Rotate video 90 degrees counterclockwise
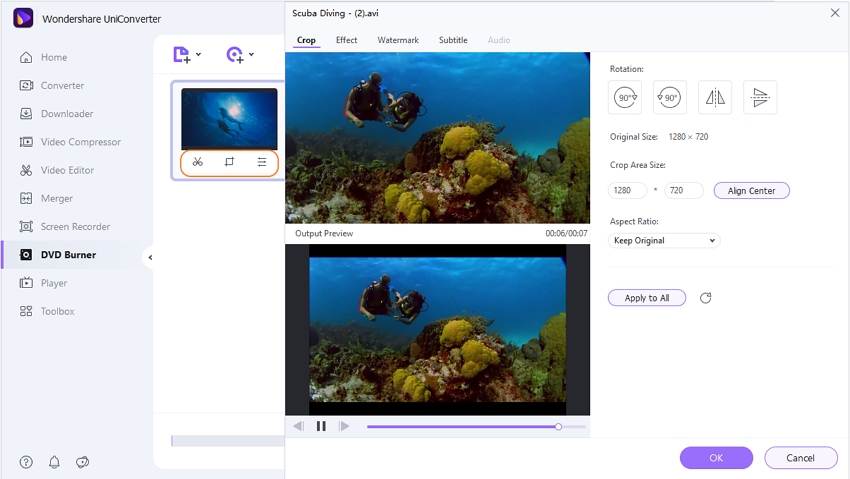850x479 pixels. click(x=669, y=98)
